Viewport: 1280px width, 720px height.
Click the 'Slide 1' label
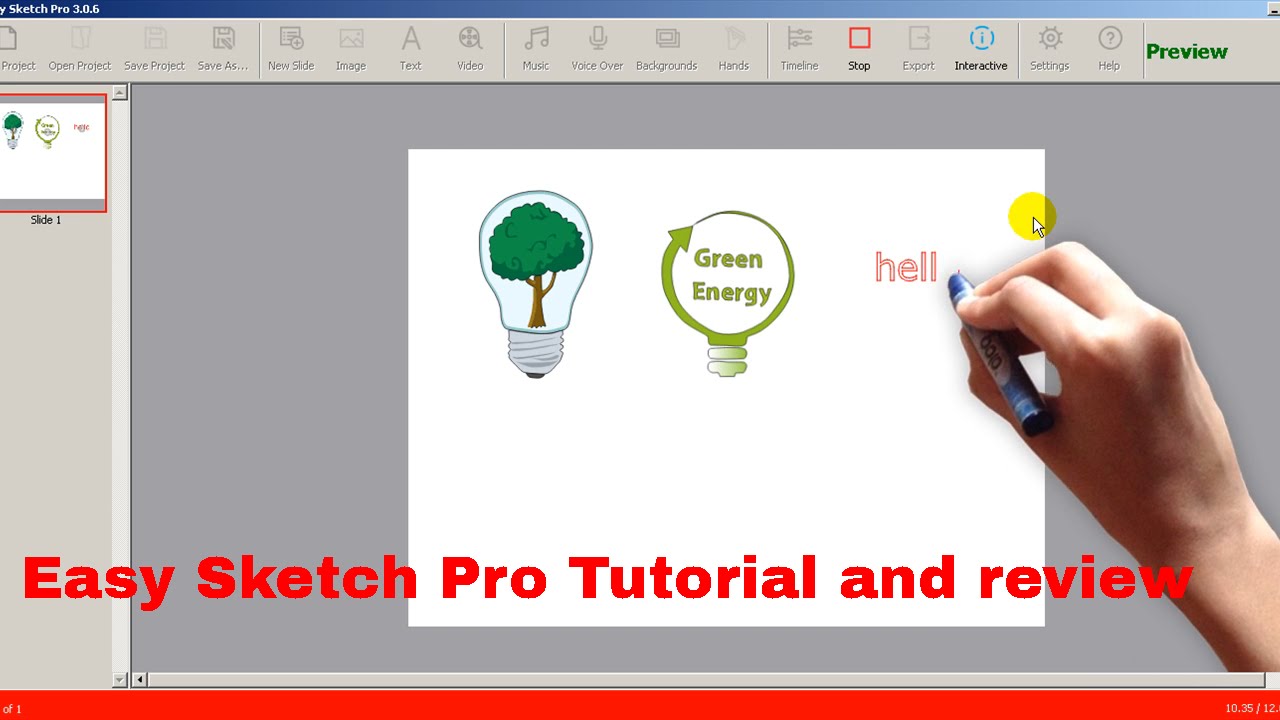click(46, 220)
